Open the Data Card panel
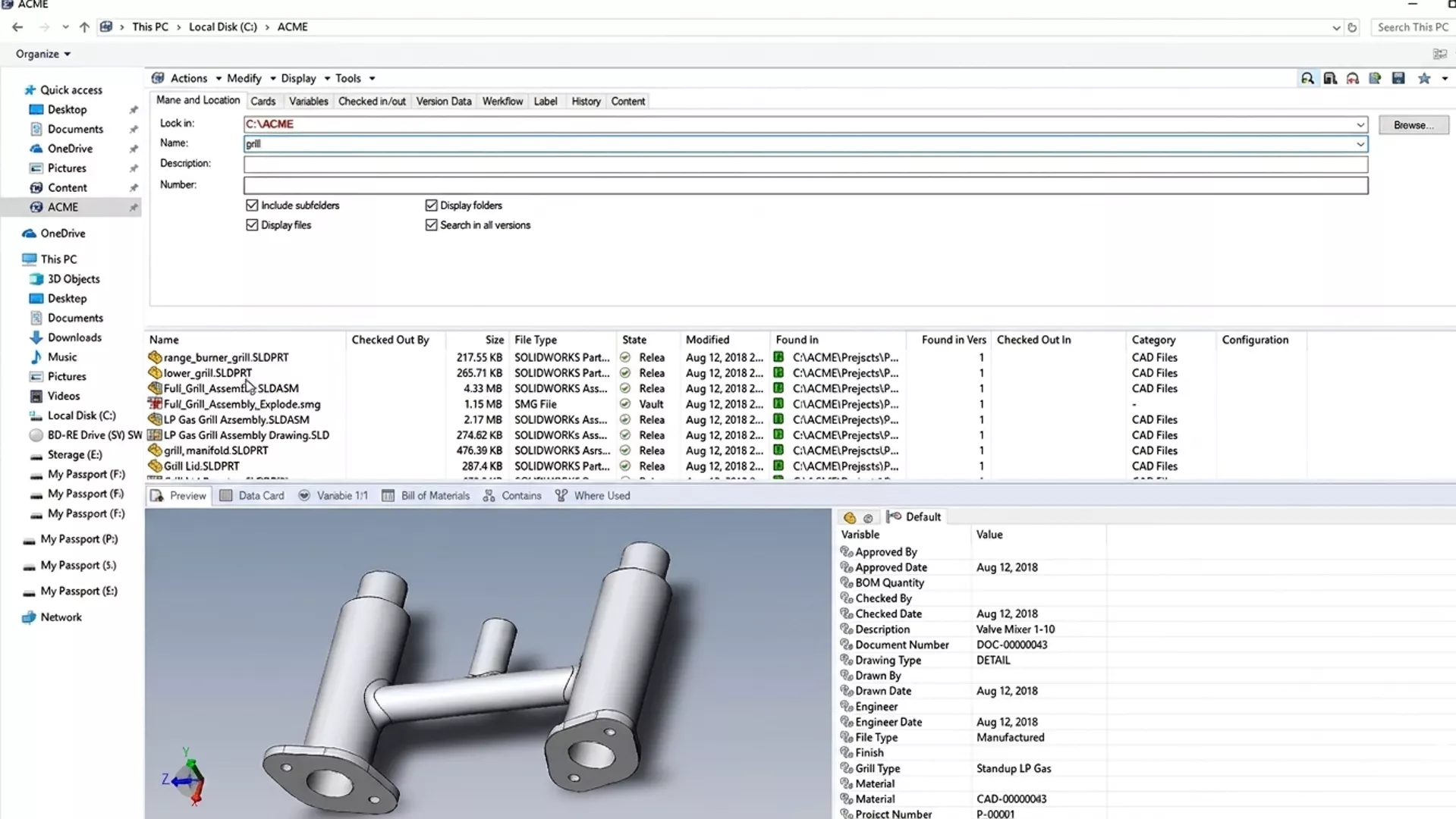Image resolution: width=1456 pixels, height=819 pixels. tap(259, 495)
